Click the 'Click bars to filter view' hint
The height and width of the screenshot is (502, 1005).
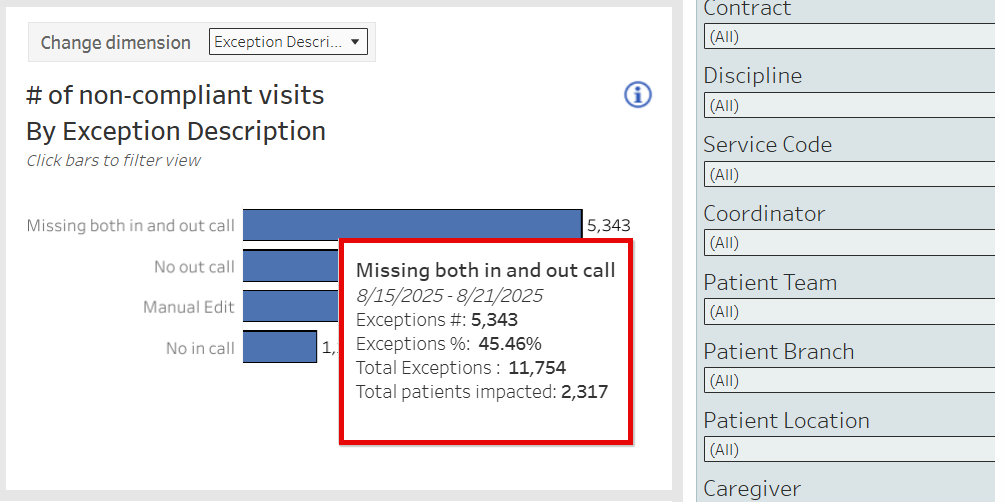coord(113,160)
